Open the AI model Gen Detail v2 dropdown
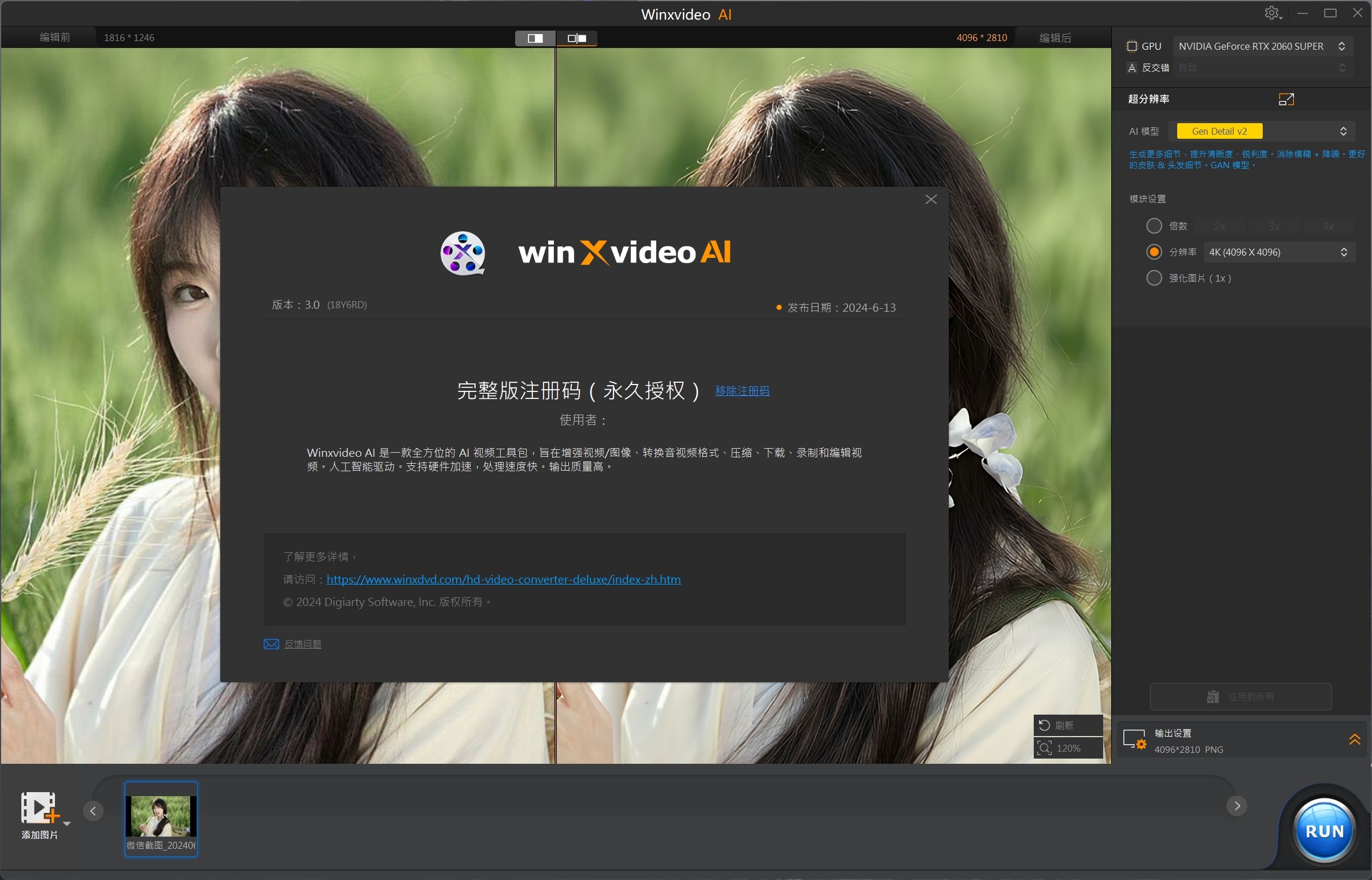Image resolution: width=1372 pixels, height=880 pixels. 1262,131
